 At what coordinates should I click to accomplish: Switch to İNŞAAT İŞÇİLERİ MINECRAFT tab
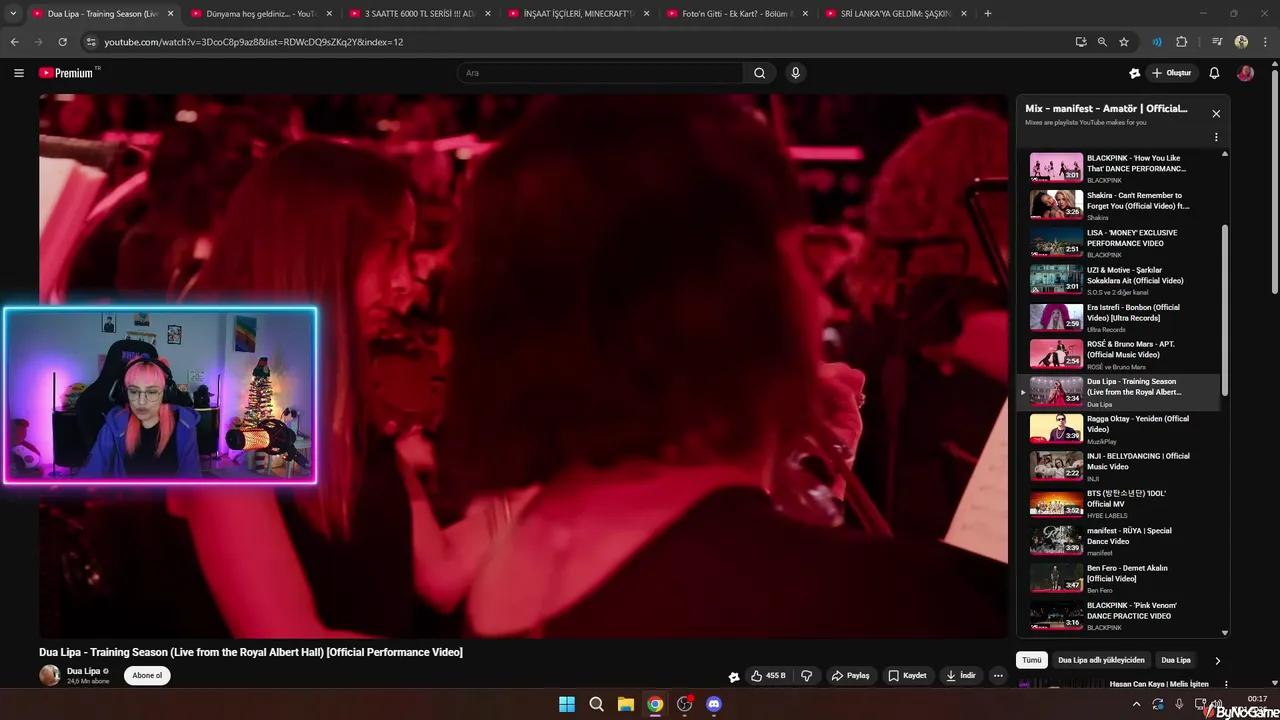(x=579, y=14)
